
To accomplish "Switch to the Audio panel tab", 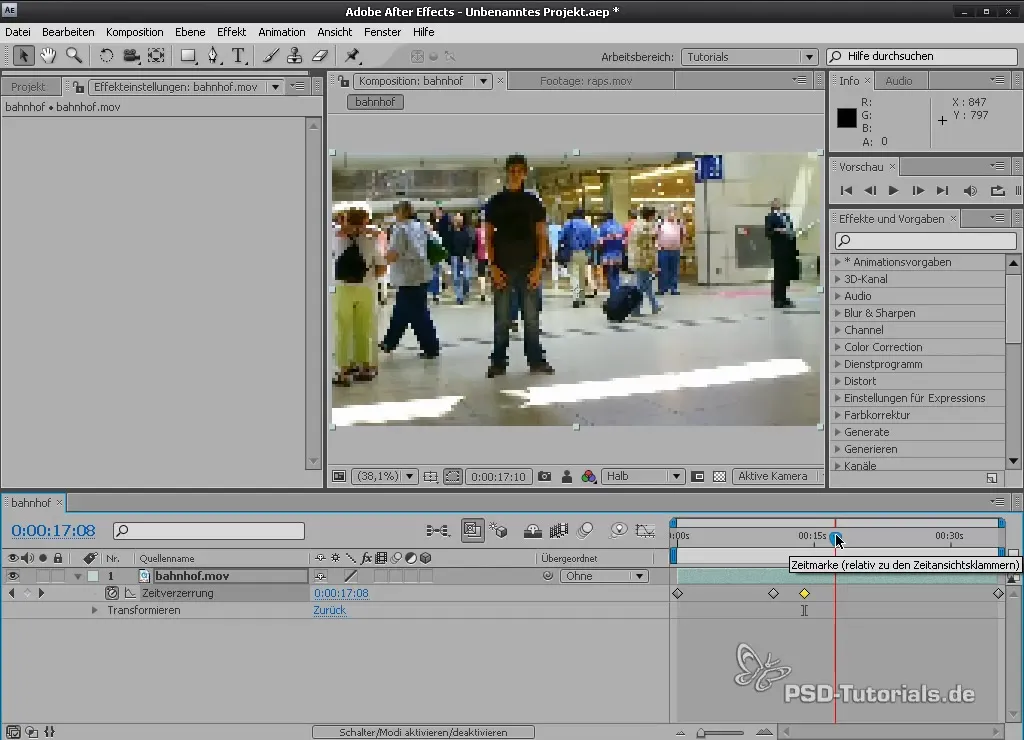I will tap(899, 81).
